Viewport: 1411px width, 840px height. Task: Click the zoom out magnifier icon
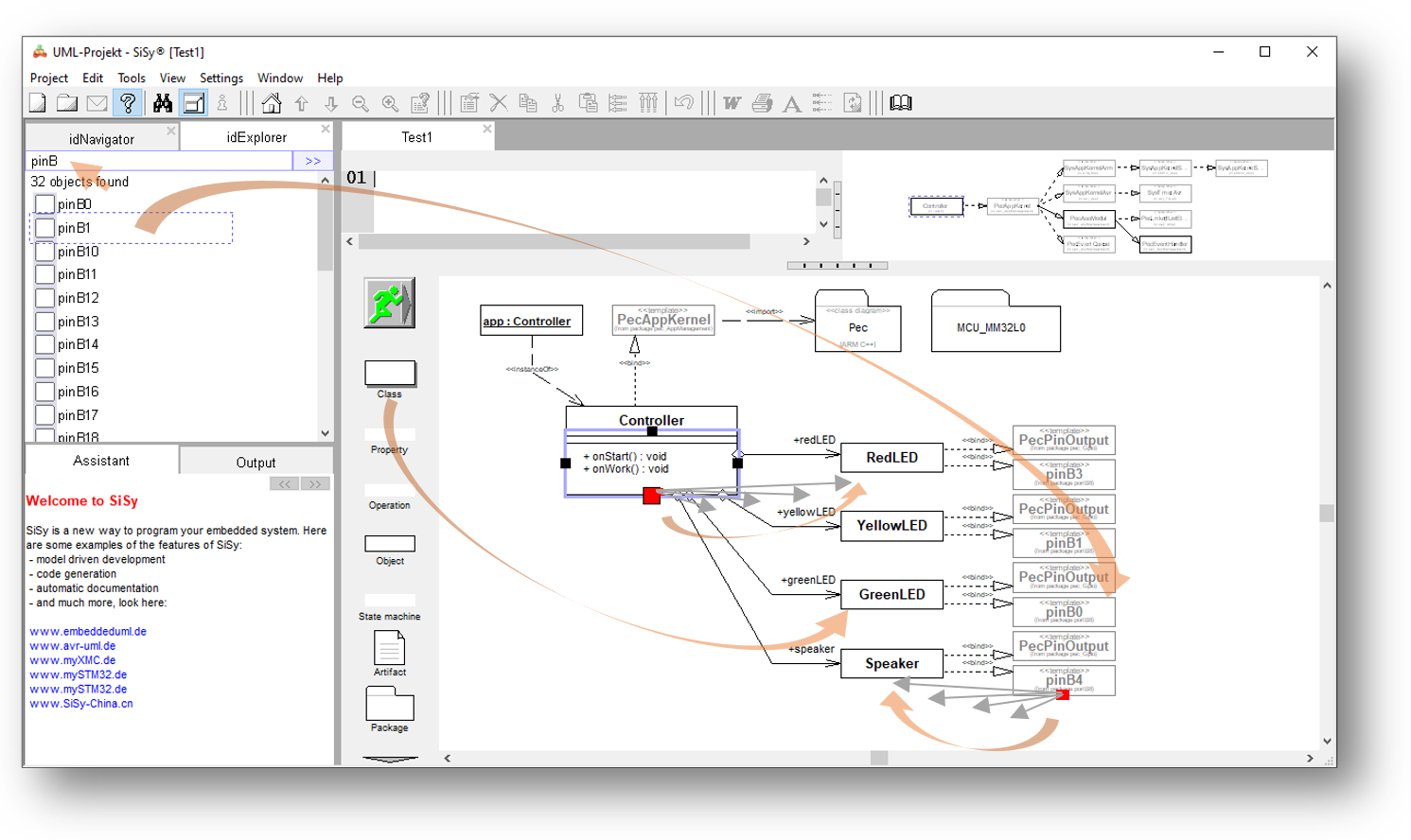361,103
